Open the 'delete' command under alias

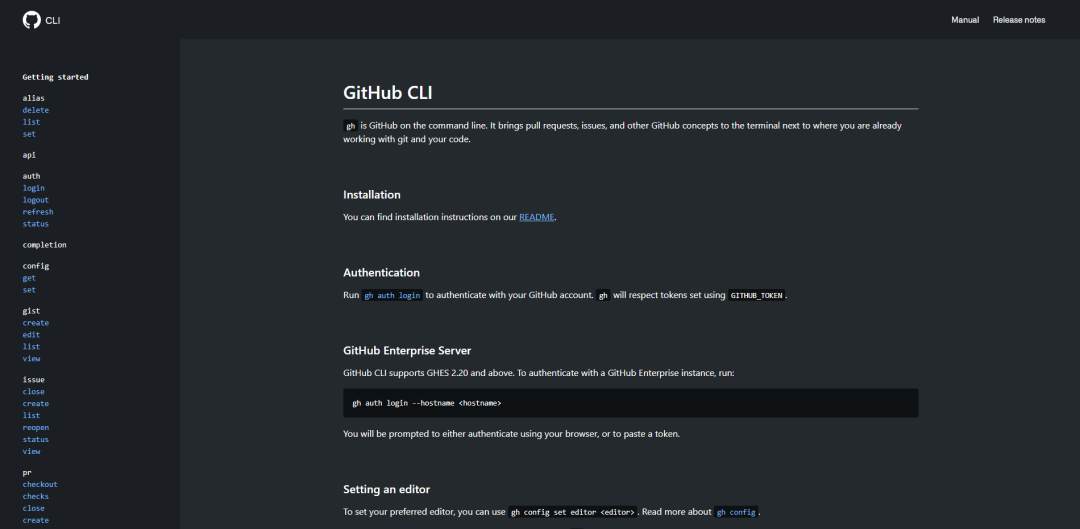click(36, 110)
